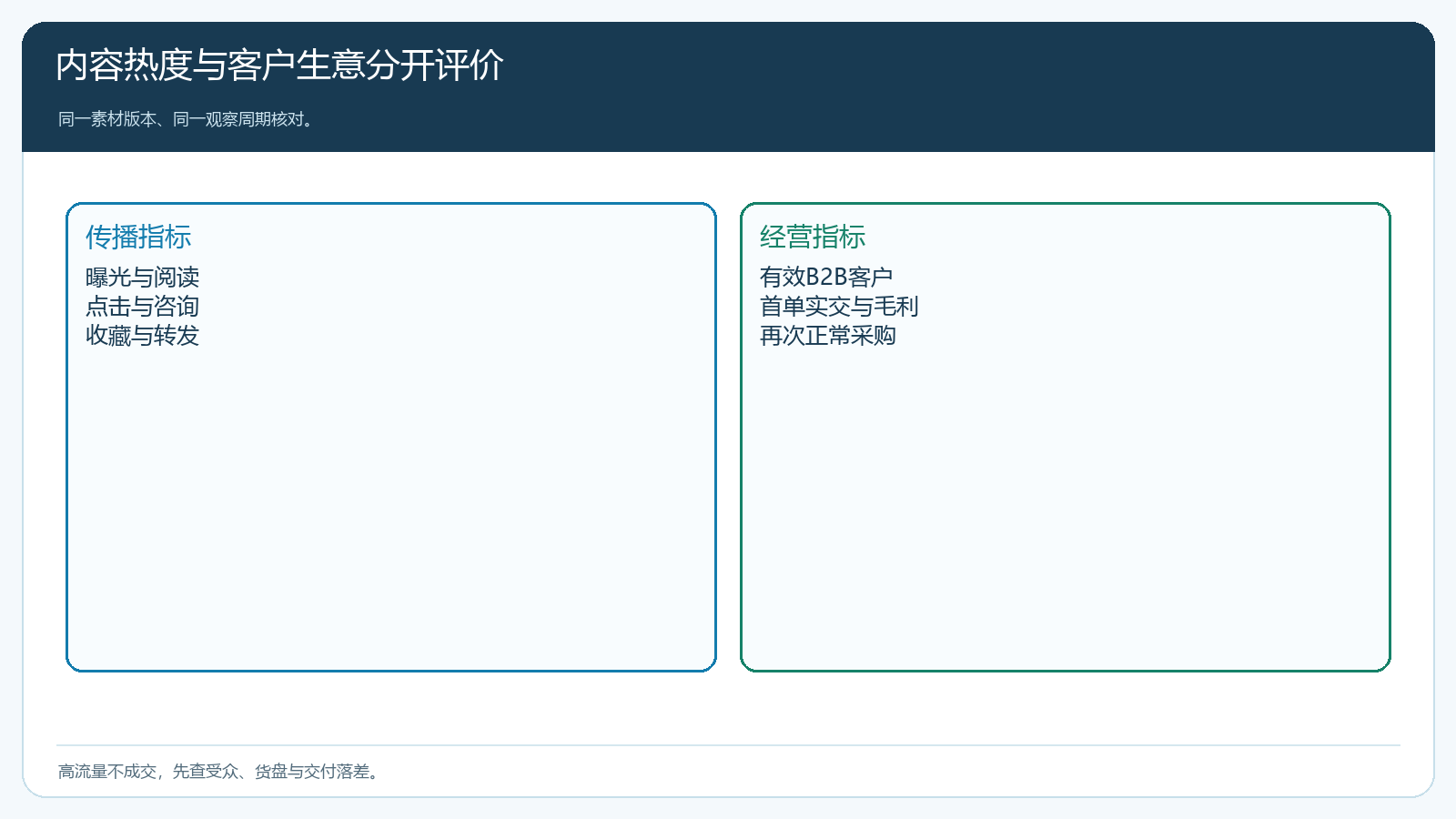This screenshot has width=1456, height=819.
Task: Select the line 点击与咨询
Action: tap(142, 306)
